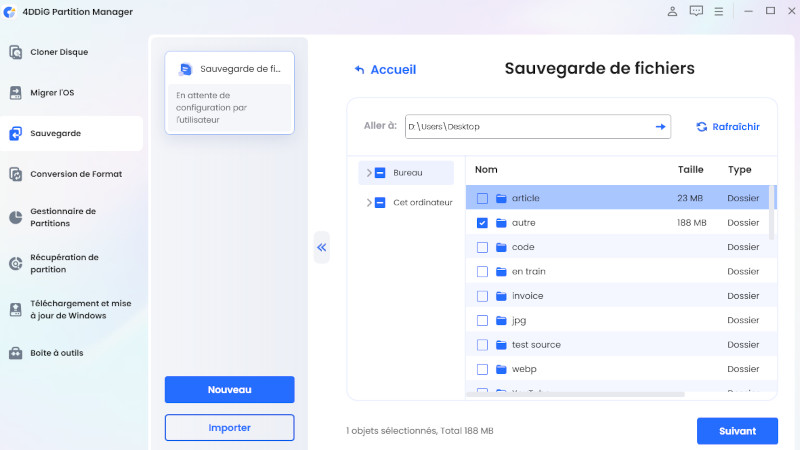The image size is (800, 450).
Task: Open the Boîte à outils icon
Action: [16, 353]
